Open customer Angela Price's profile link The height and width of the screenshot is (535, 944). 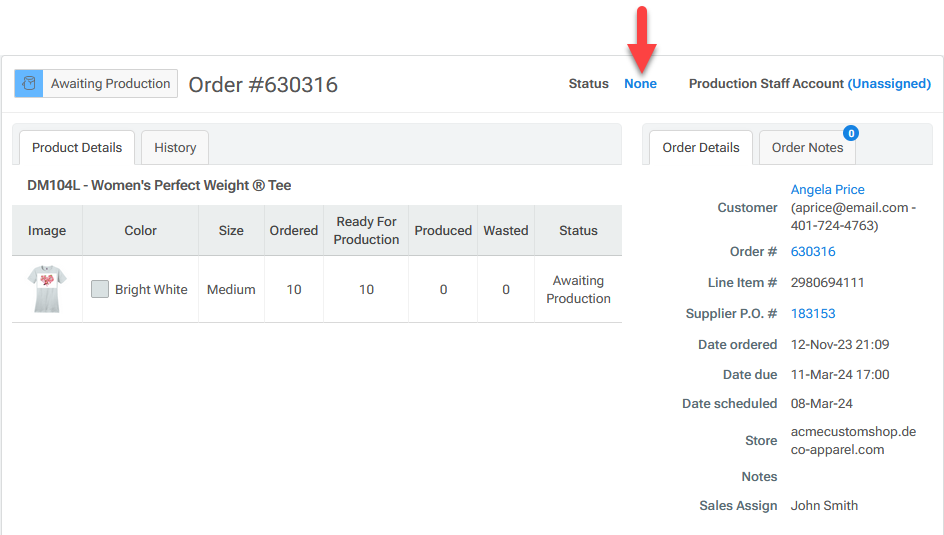[x=827, y=189]
